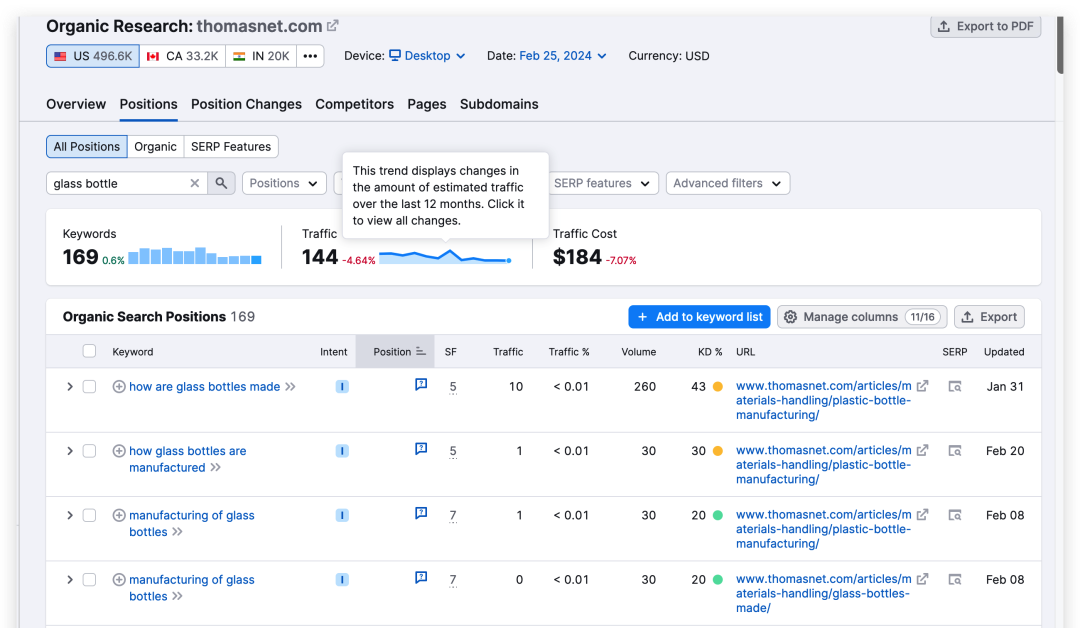Check the box in the zero-traffic glass bottles row

(x=90, y=580)
